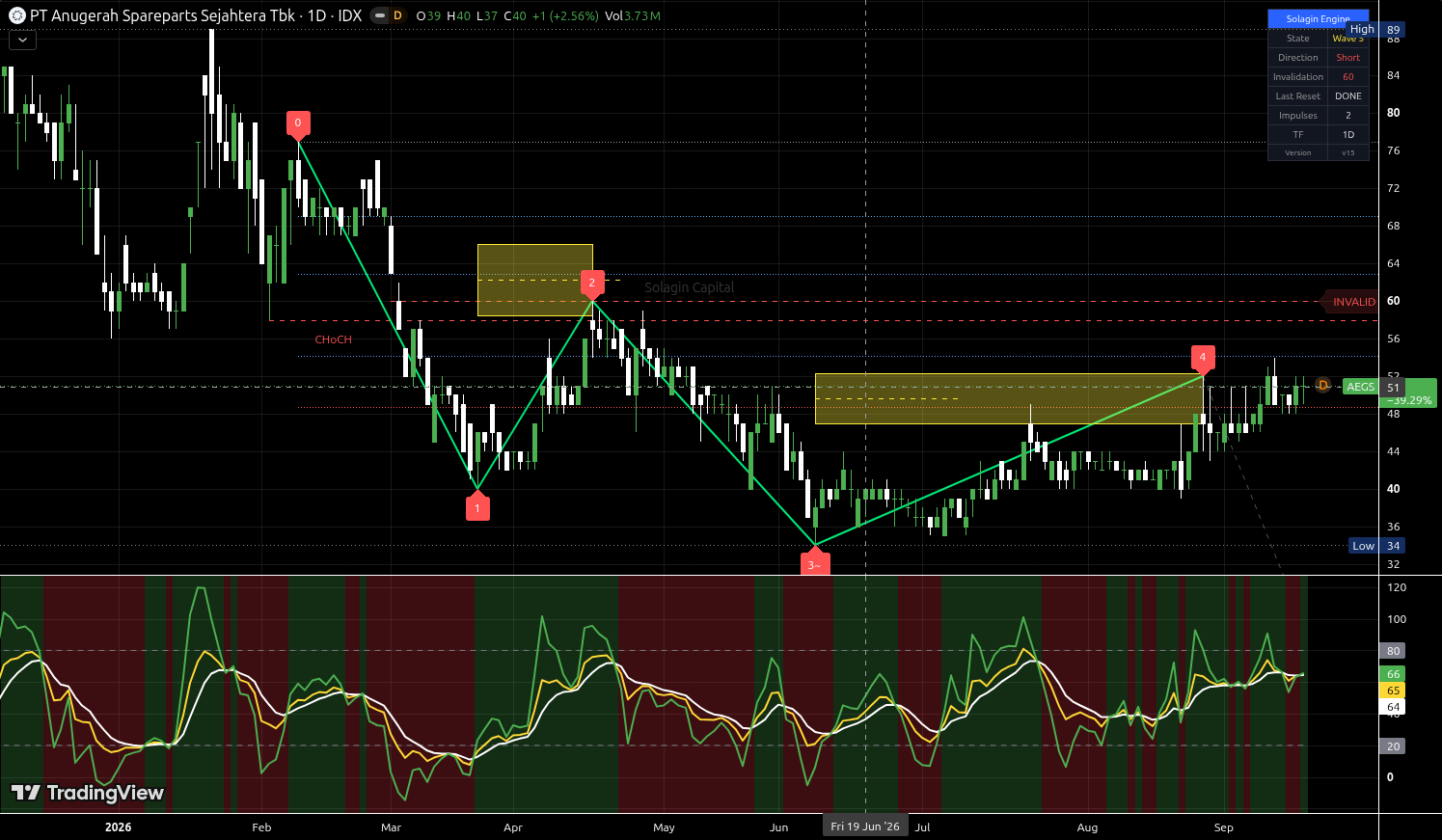Select wave marker 4 near September
Image resolution: width=1442 pixels, height=840 pixels.
(1203, 358)
